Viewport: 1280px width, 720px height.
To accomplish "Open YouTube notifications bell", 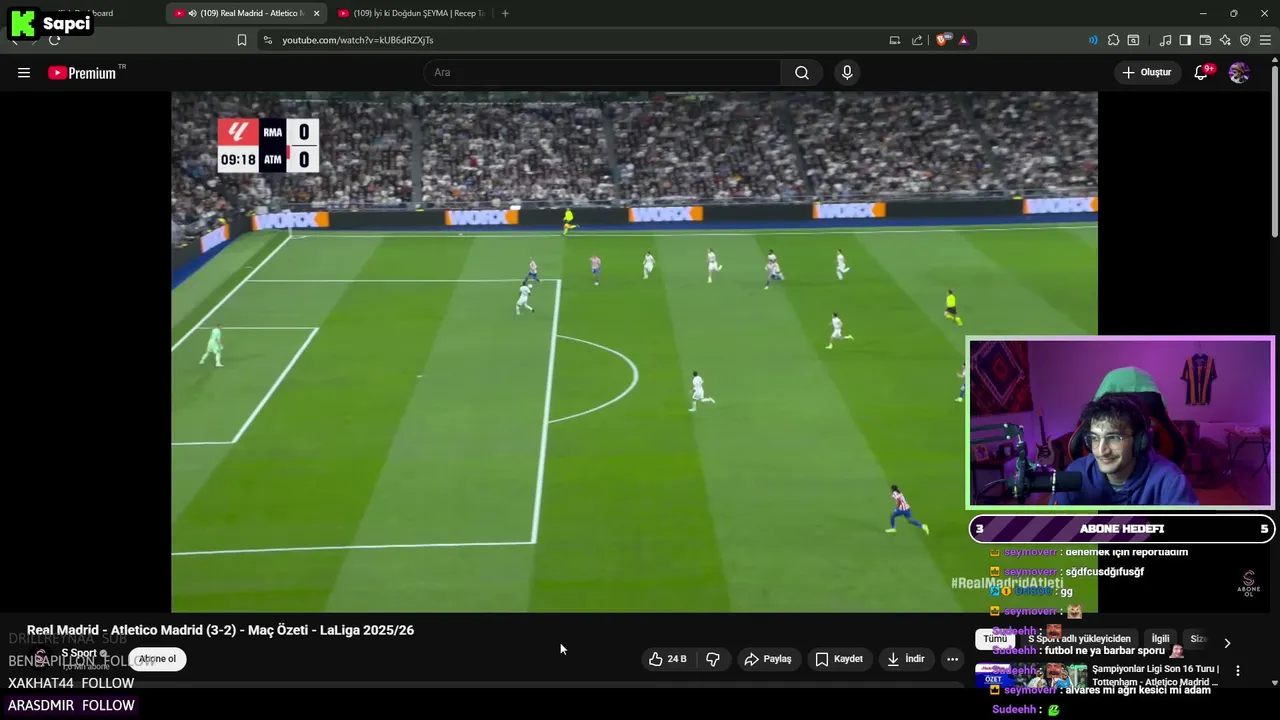I will coord(1202,73).
